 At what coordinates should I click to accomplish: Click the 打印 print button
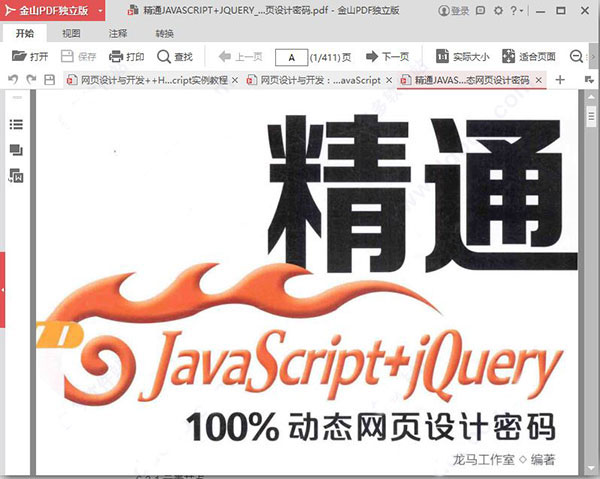pyautogui.click(x=127, y=57)
